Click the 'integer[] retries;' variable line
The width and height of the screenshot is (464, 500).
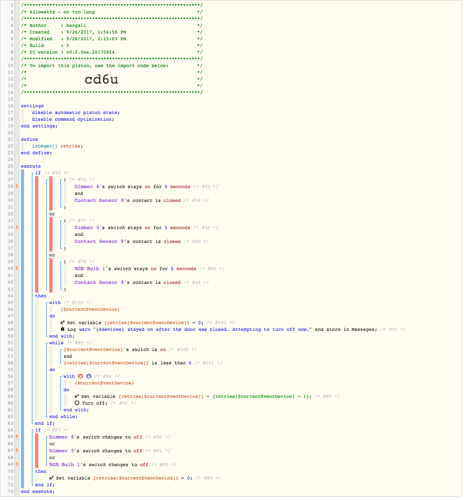[x=57, y=147]
